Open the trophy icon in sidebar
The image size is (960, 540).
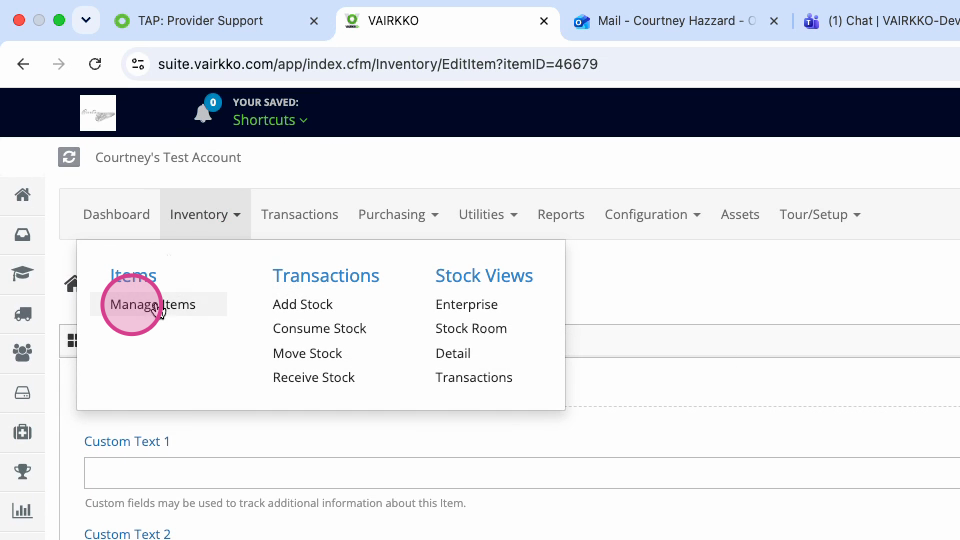[22, 471]
